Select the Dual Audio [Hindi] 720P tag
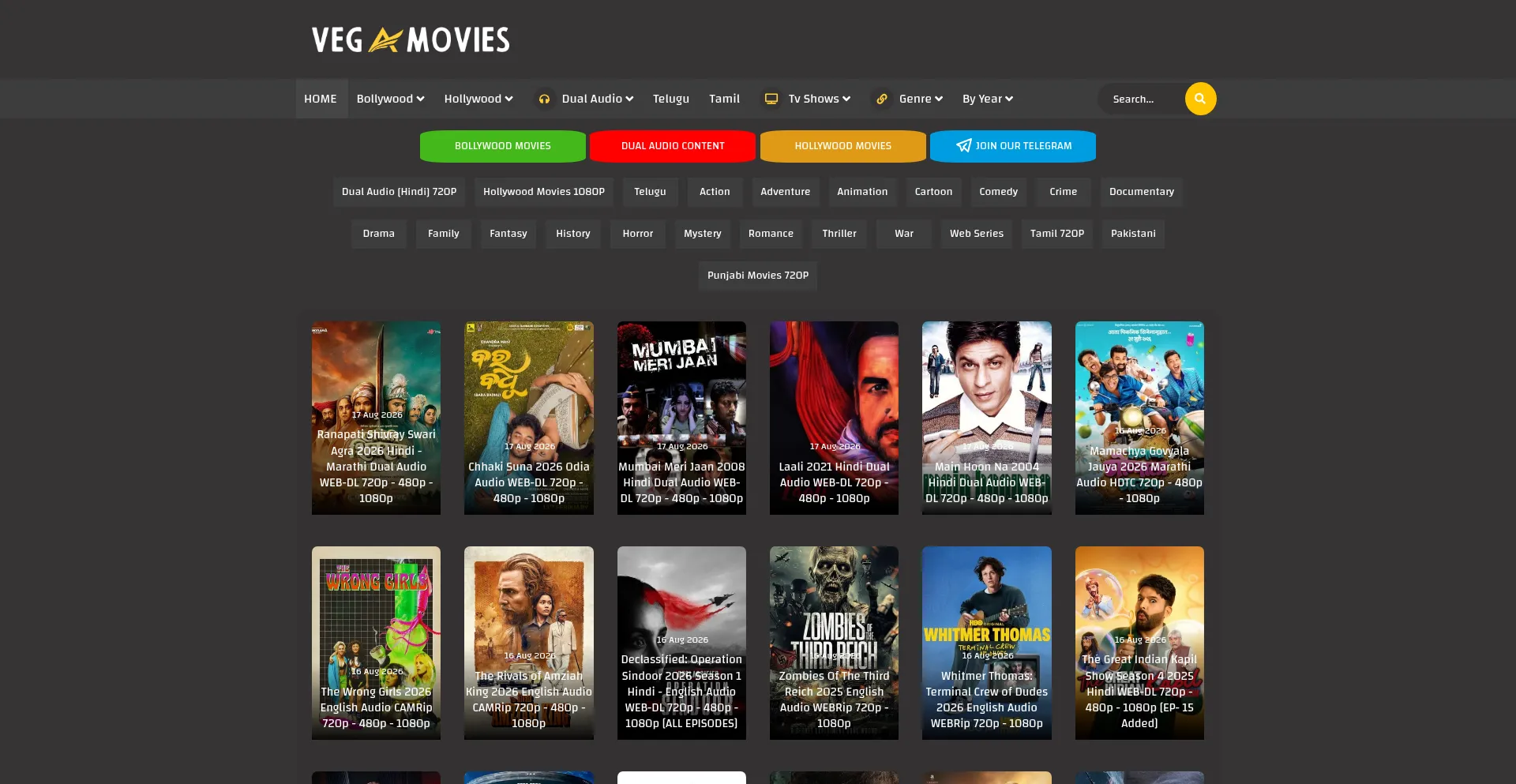 click(399, 192)
